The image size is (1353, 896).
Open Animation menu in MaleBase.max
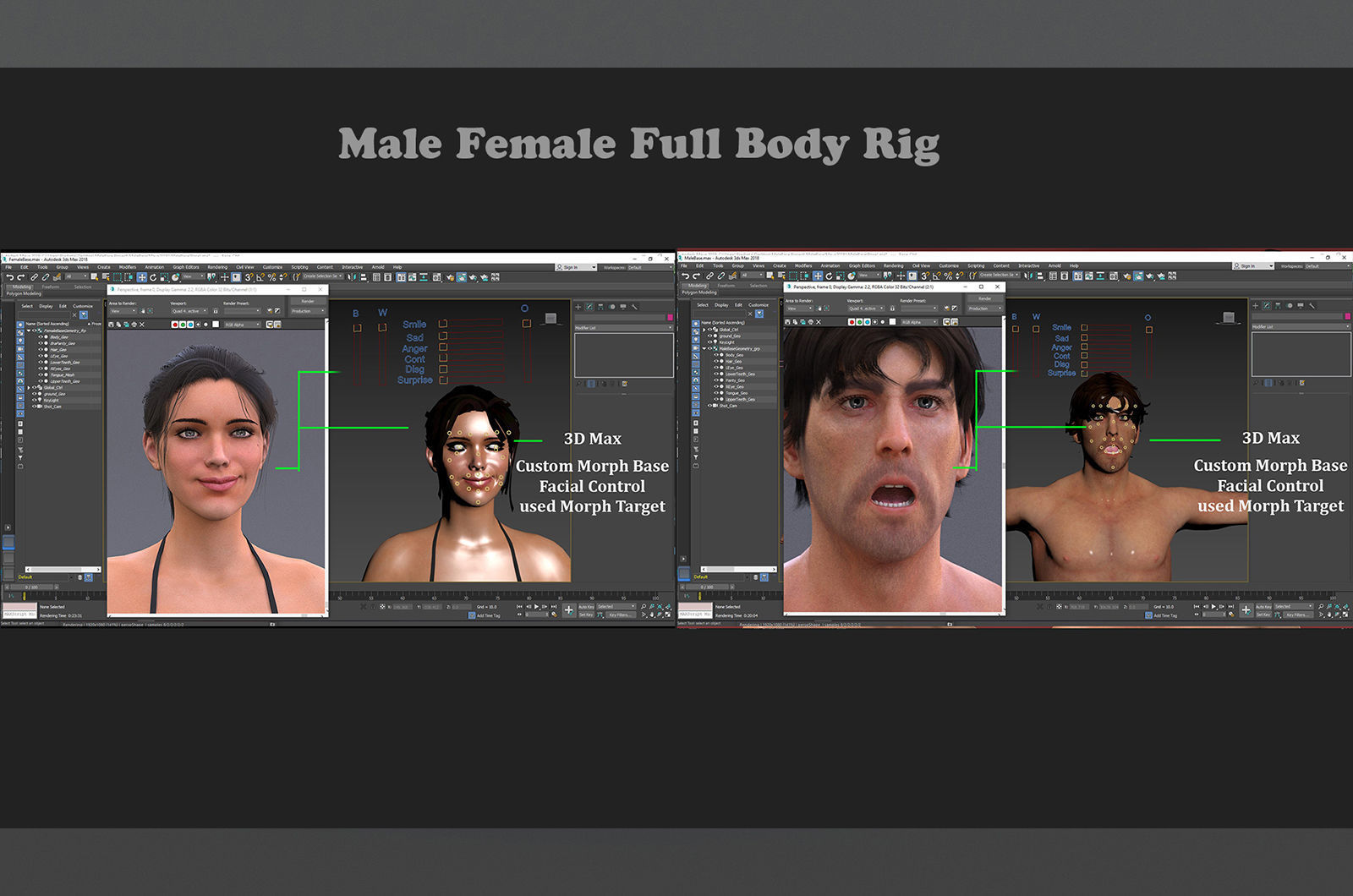[830, 265]
